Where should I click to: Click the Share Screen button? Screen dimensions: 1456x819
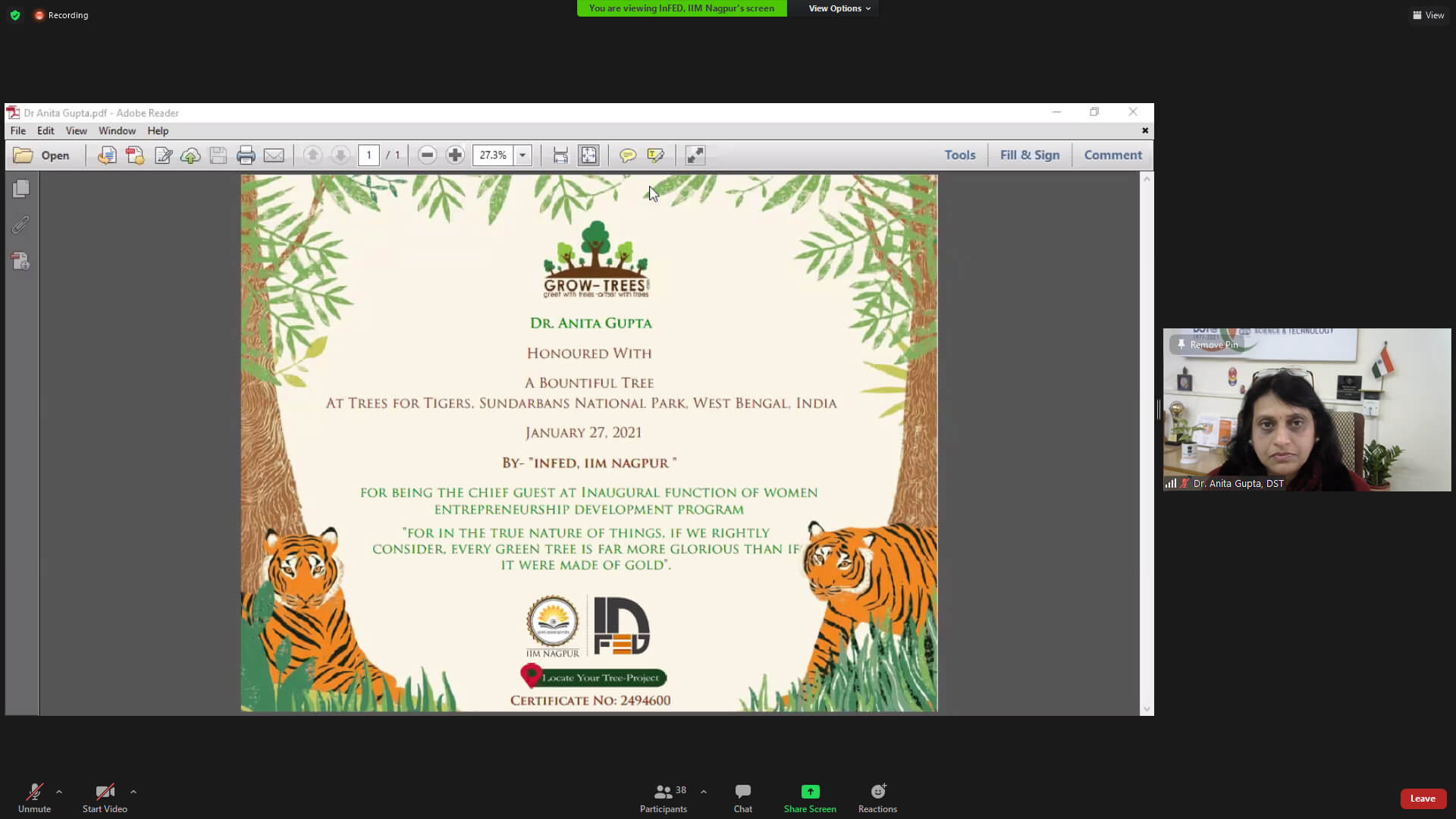(810, 799)
